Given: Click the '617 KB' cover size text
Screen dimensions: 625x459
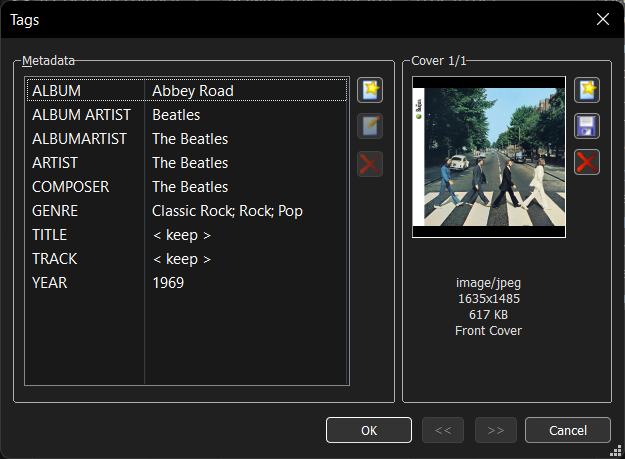Looking at the screenshot, I should 488,314.
